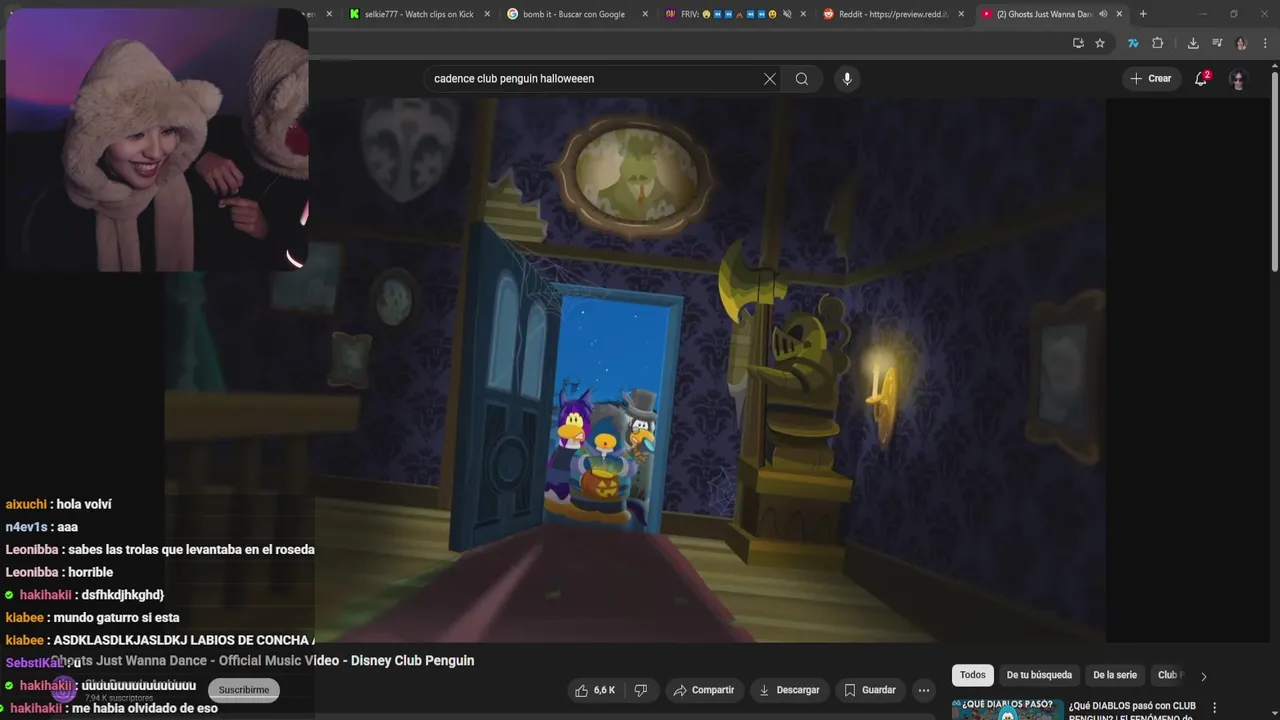The height and width of the screenshot is (720, 1280).
Task: Open the media controls icon in toolbar
Action: (1217, 43)
